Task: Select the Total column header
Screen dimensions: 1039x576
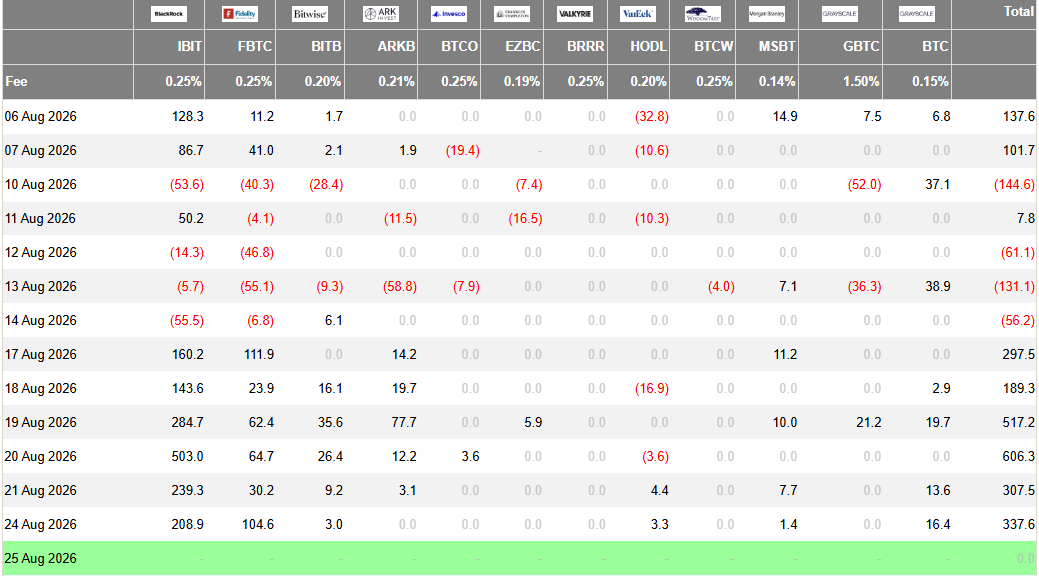Action: click(x=994, y=12)
